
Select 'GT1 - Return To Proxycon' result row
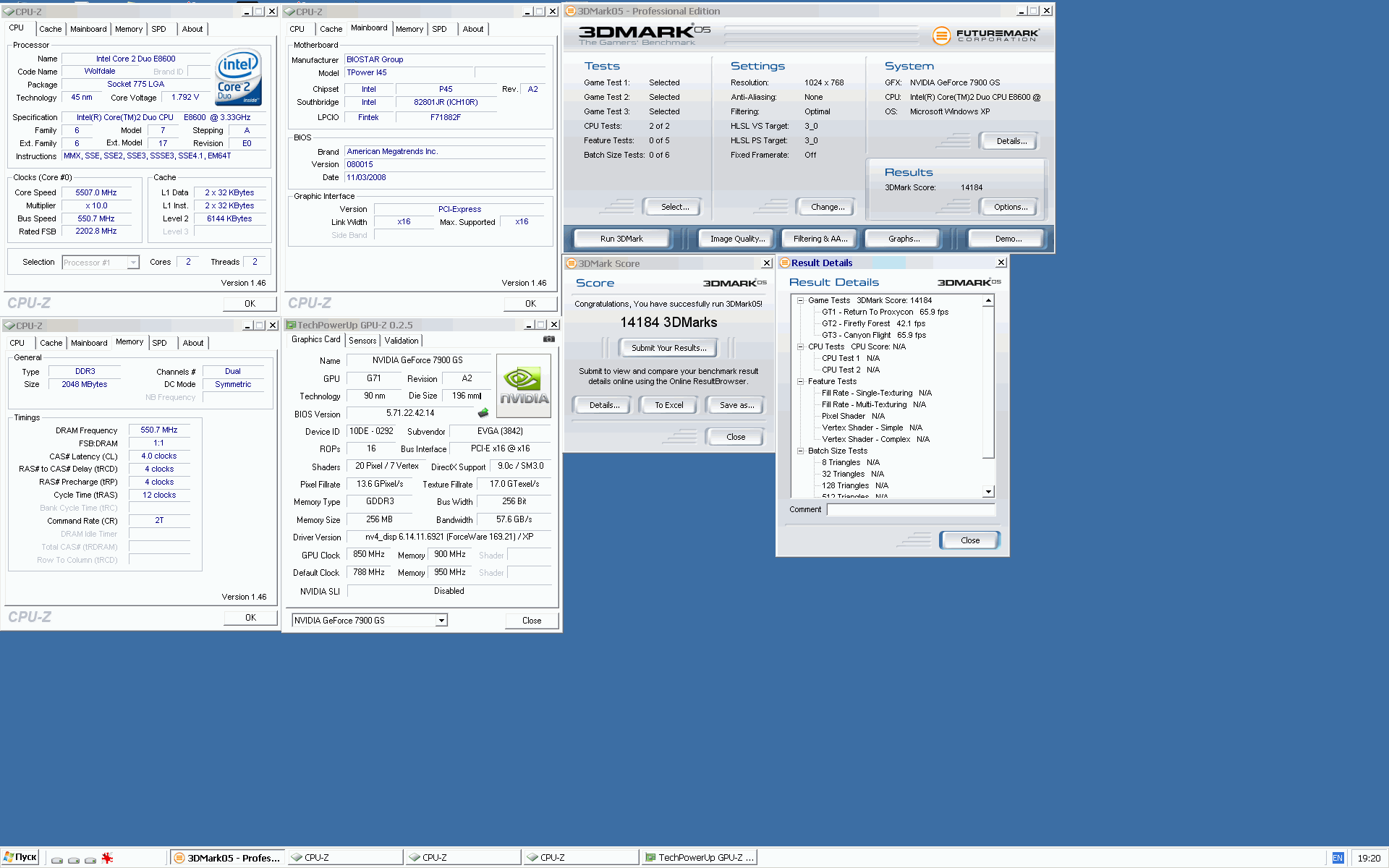click(x=885, y=312)
